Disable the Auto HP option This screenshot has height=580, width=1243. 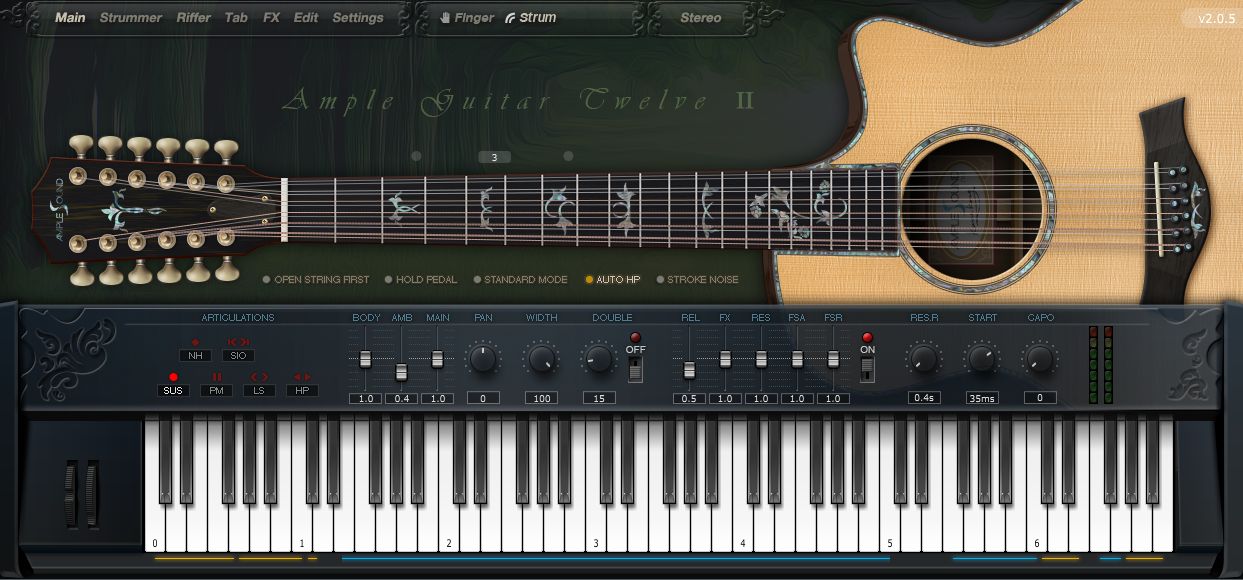pyautogui.click(x=613, y=280)
